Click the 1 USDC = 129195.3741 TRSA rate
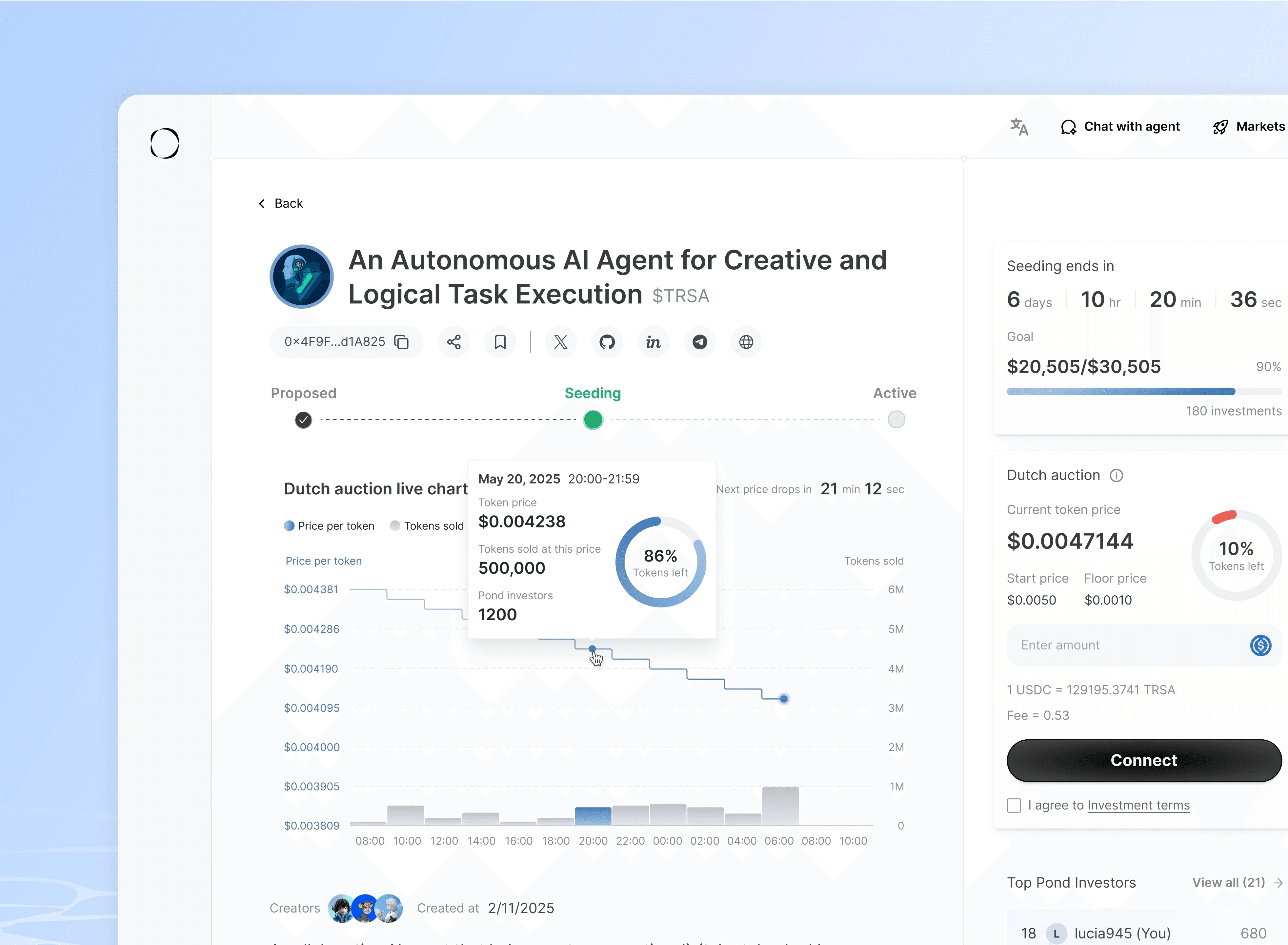This screenshot has height=945, width=1288. (1091, 690)
